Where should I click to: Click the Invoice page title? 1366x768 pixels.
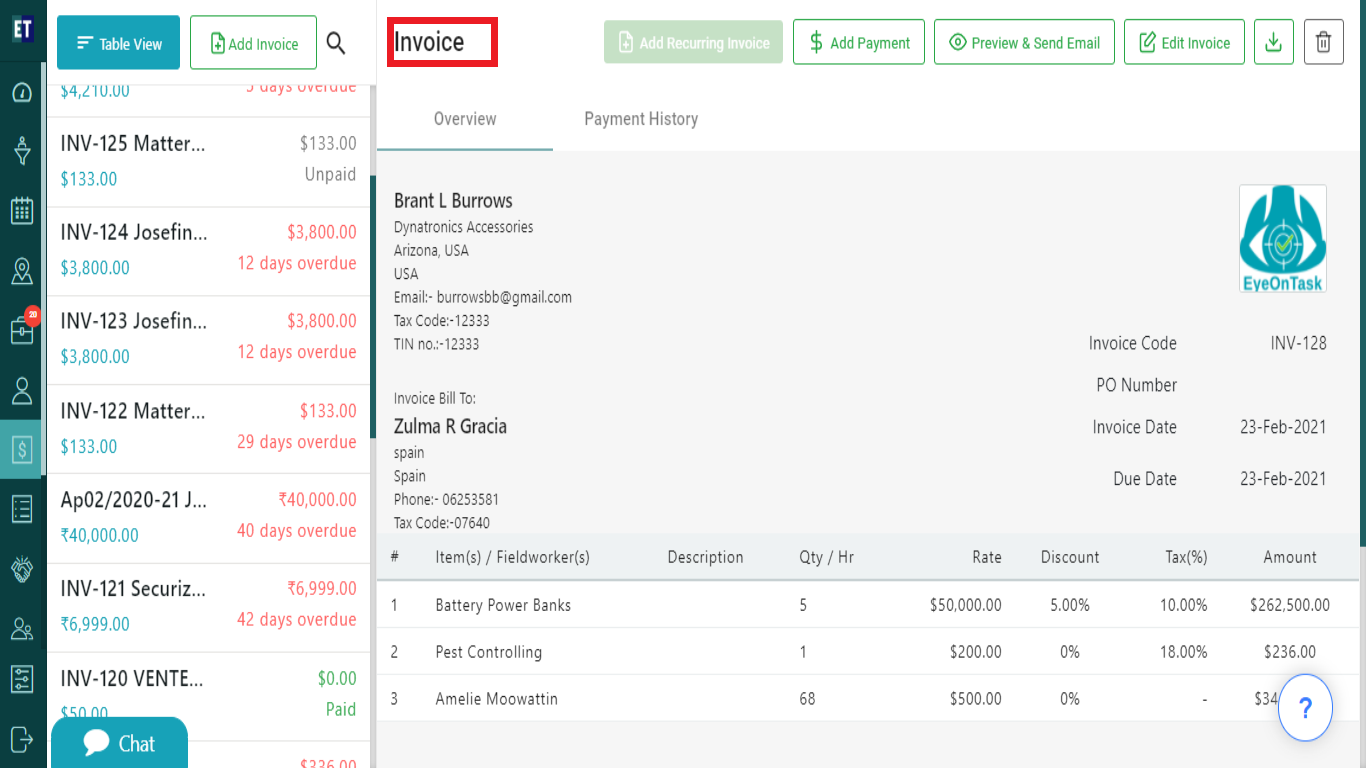point(429,42)
